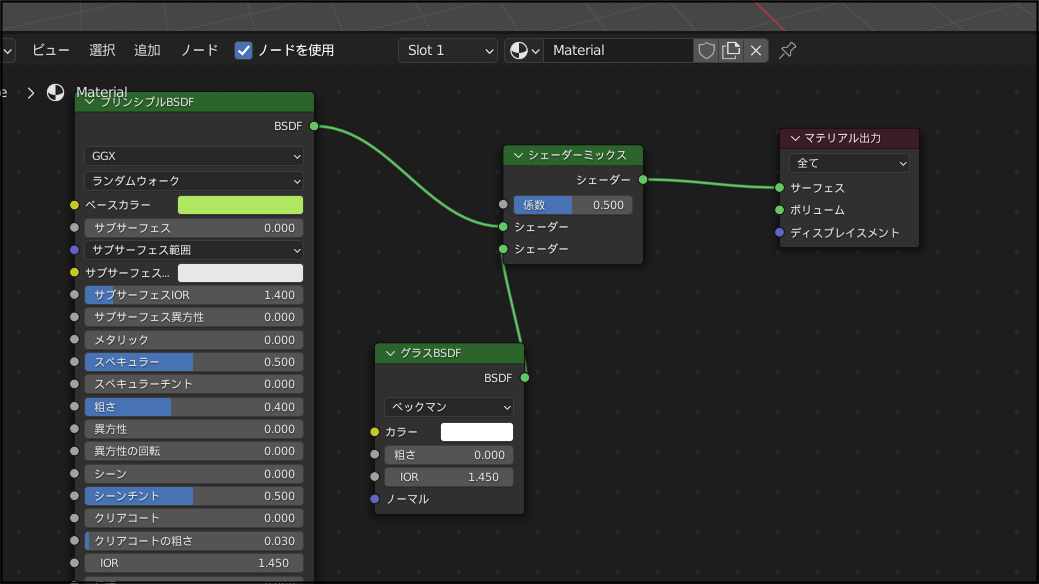
Task: Click the グラスBSDF 粗さ 0.000 field
Action: [x=449, y=455]
